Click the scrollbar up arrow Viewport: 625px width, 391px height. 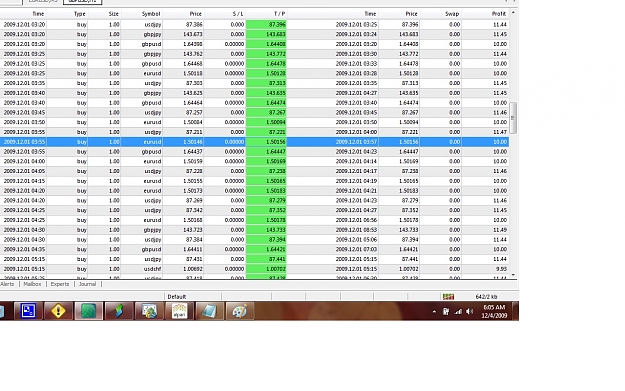coord(513,13)
